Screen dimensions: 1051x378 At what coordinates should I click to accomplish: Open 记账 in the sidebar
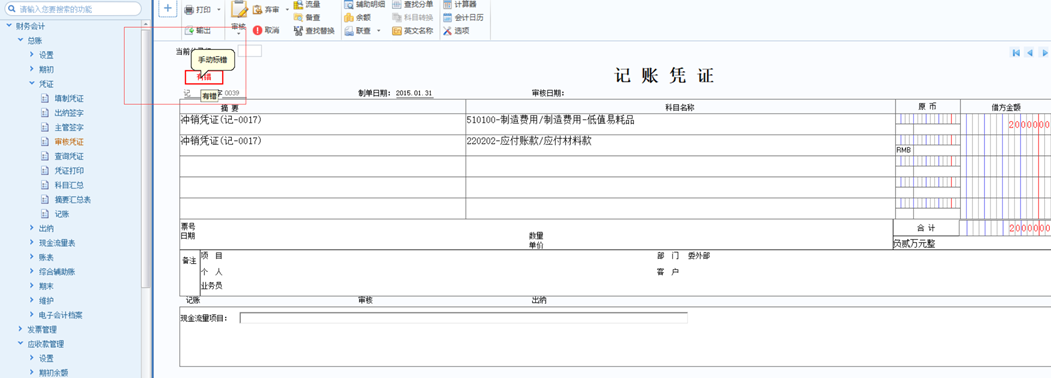(x=62, y=214)
